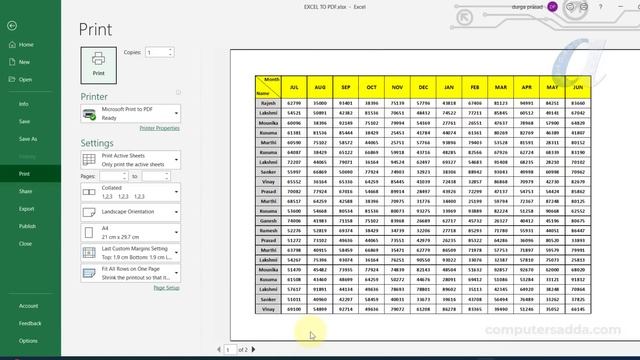Click the smiley feedback icon in title bar
The image size is (640, 360).
570,7
